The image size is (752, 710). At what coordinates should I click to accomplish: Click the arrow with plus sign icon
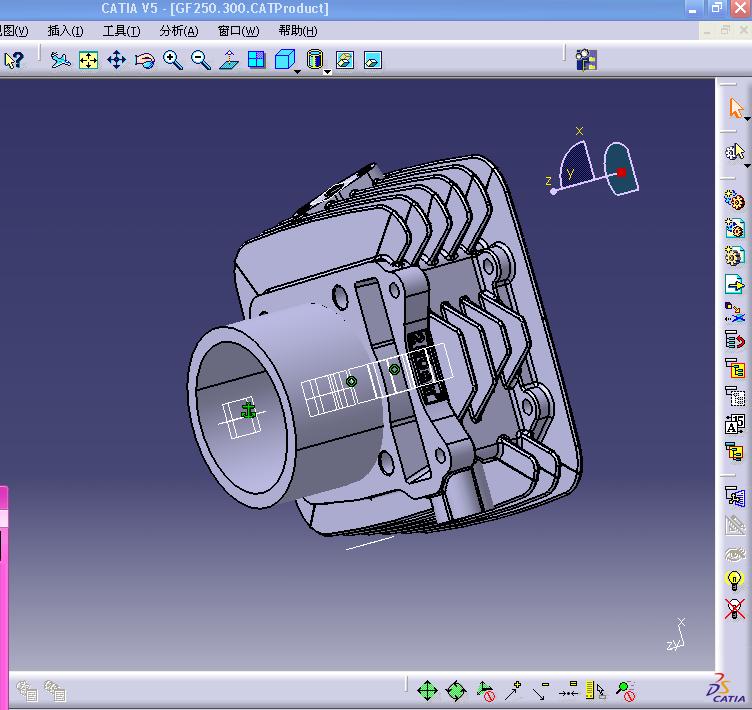513,691
